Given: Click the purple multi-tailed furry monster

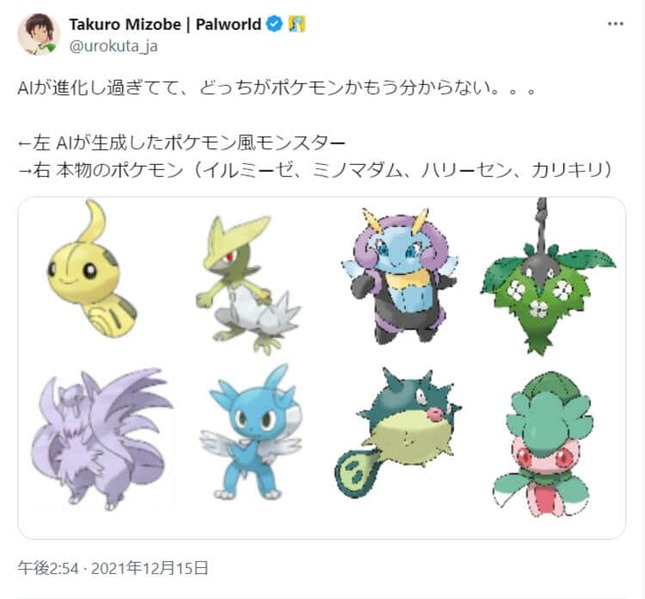Looking at the screenshot, I should (102, 439).
